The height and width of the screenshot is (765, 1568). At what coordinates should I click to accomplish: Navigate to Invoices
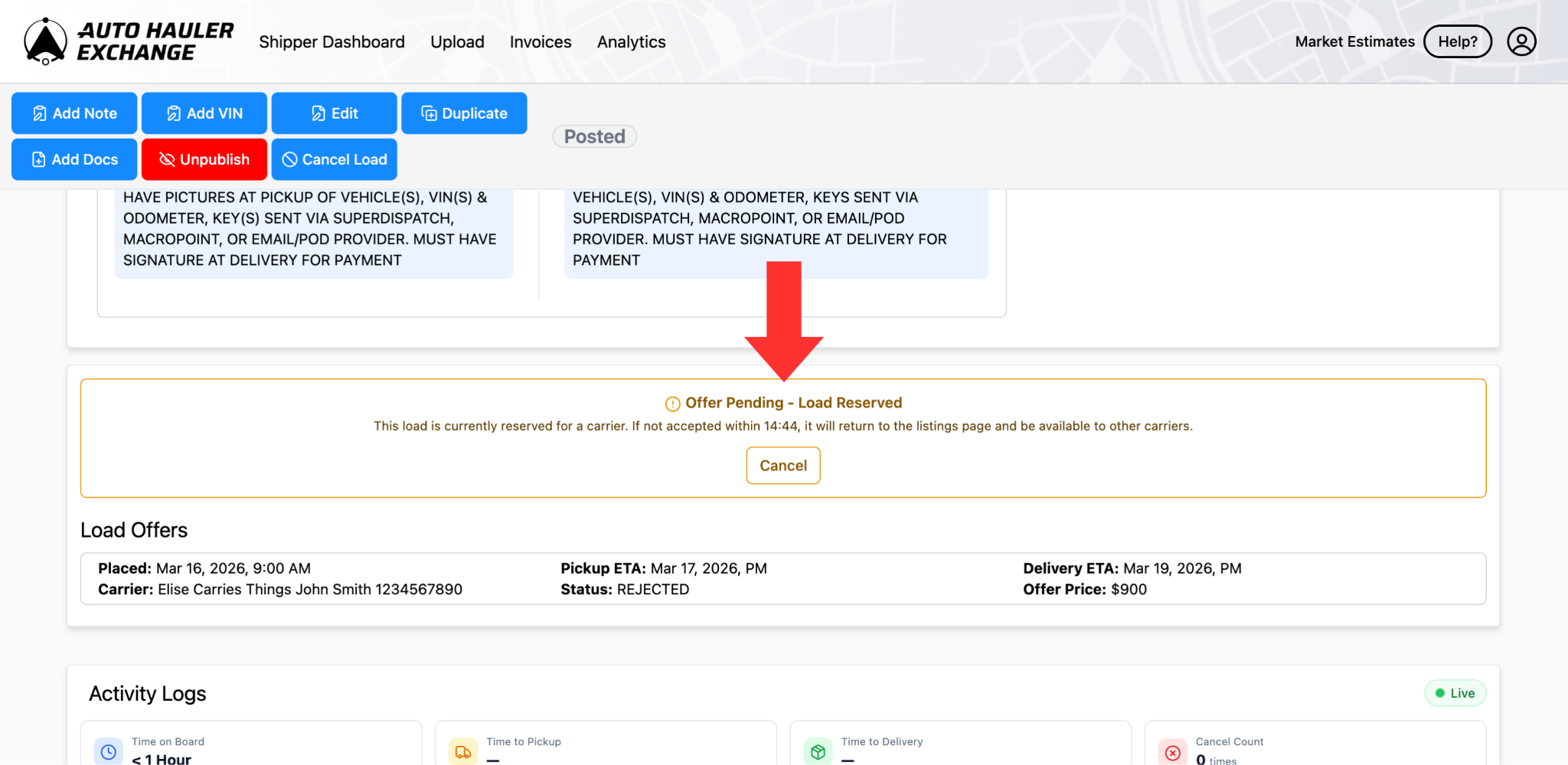[x=541, y=42]
